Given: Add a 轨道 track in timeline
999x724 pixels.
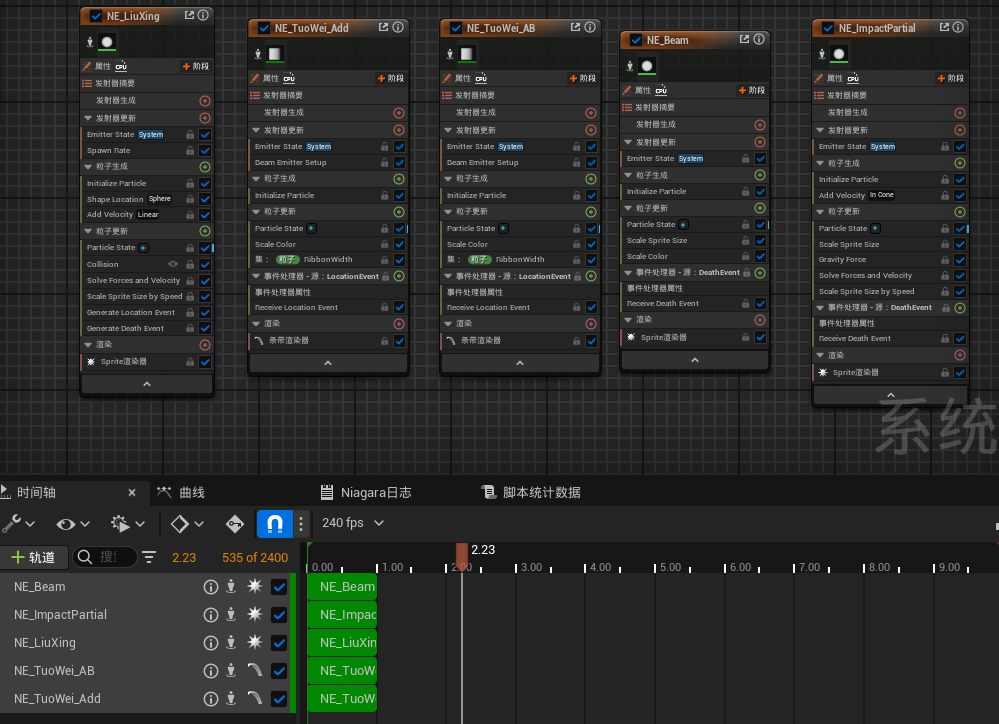Looking at the screenshot, I should (33, 558).
